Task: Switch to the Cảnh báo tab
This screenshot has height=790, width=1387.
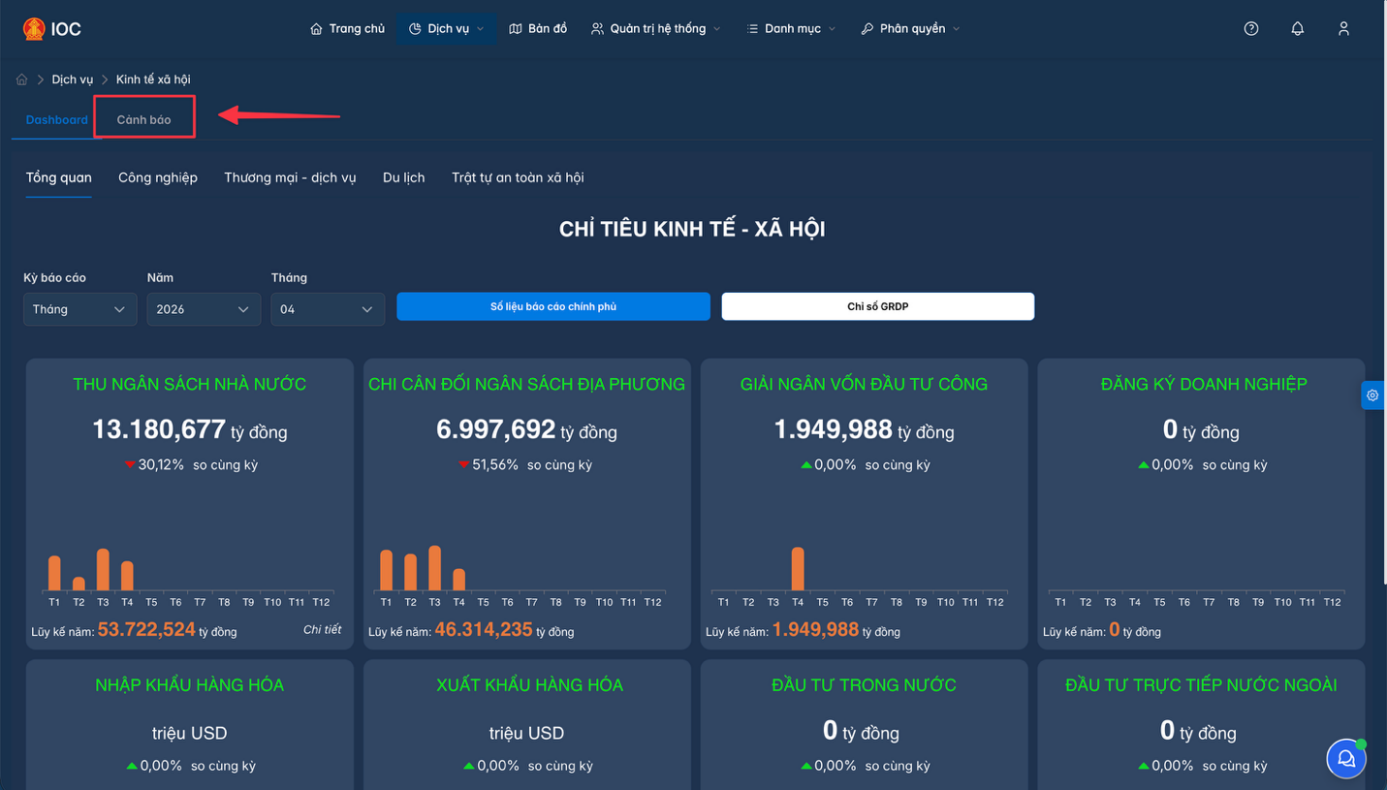Action: [x=144, y=119]
